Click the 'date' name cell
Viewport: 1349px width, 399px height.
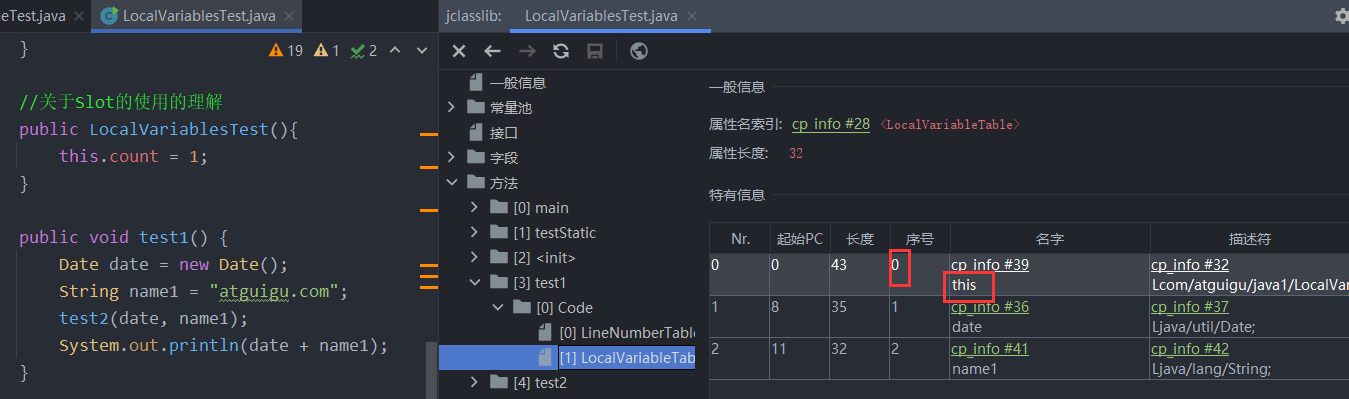click(x=966, y=327)
